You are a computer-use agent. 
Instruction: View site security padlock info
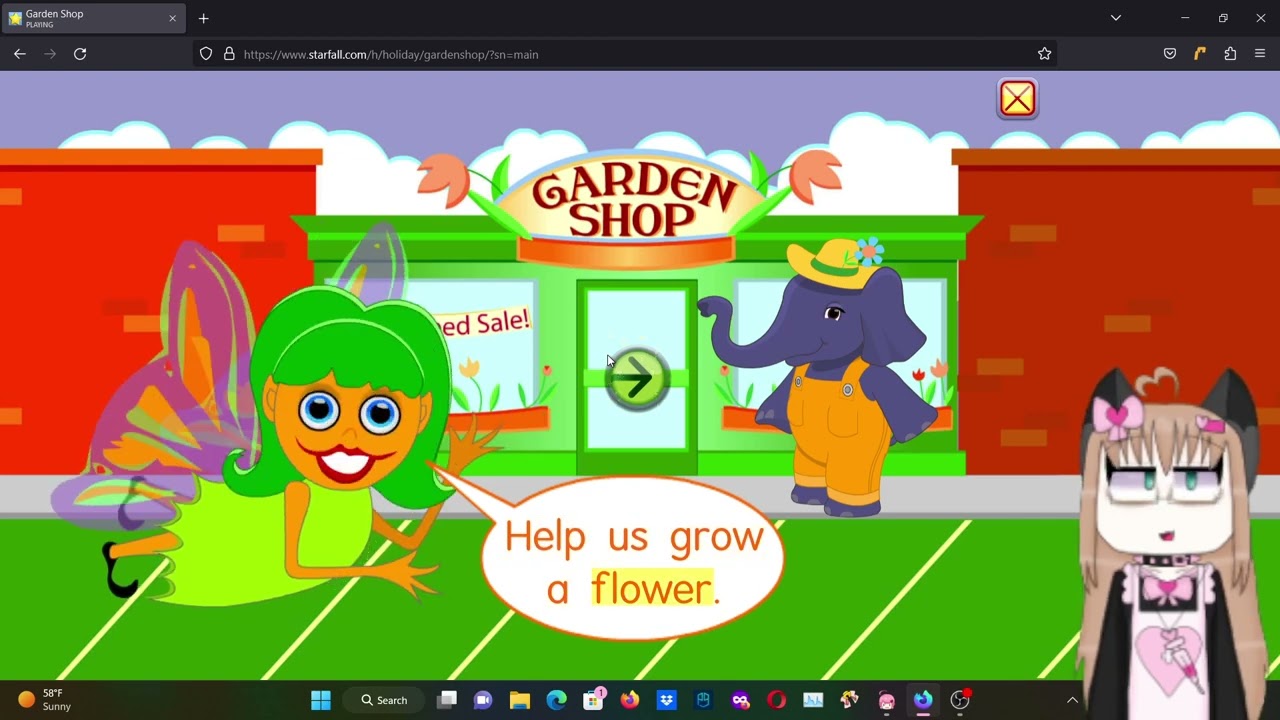229,54
